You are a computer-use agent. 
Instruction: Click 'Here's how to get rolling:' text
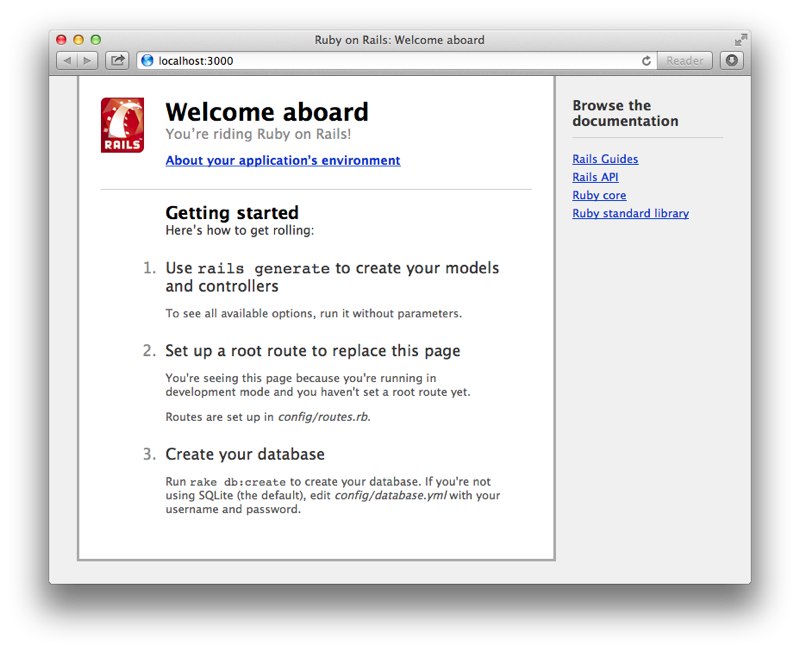click(x=240, y=231)
